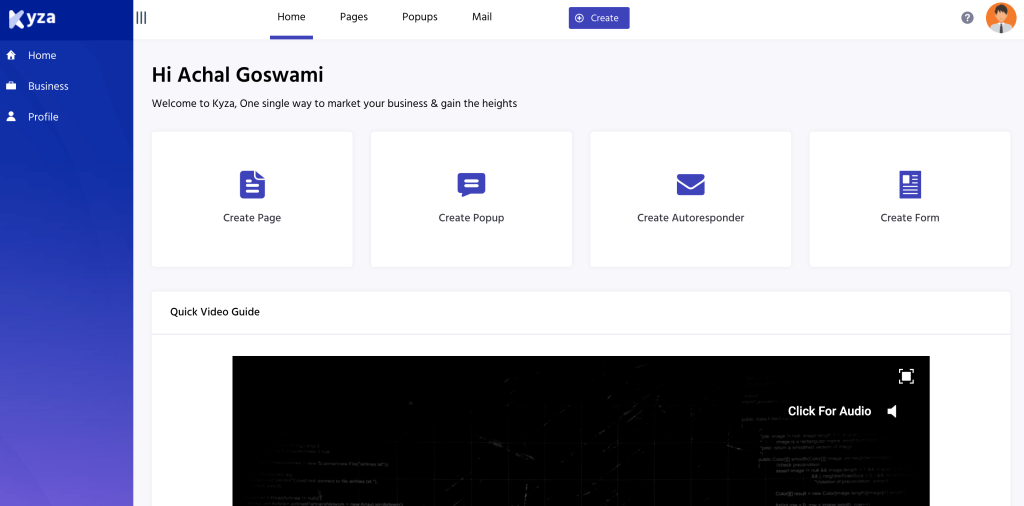The image size is (1024, 506).
Task: Toggle the sidebar collapse bars icon
Action: tap(141, 18)
